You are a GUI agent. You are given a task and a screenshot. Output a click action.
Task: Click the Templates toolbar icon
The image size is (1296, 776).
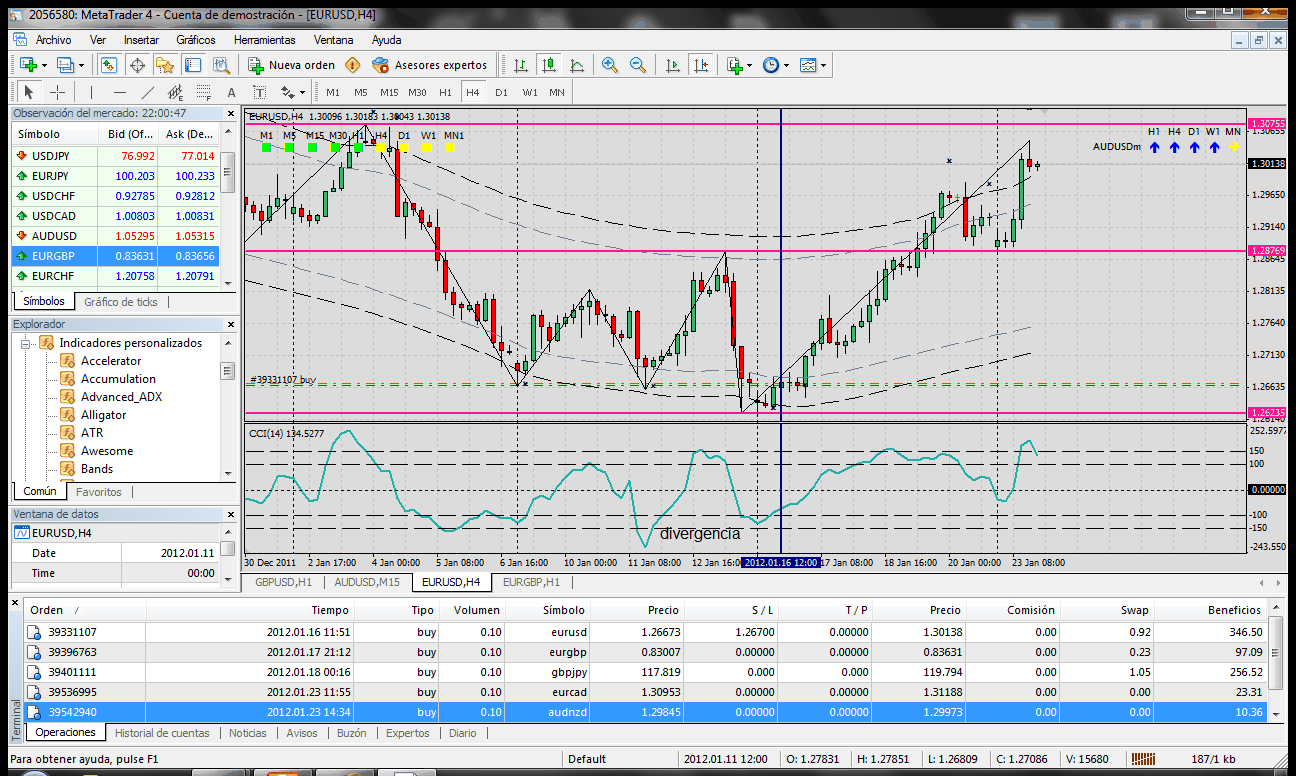(808, 65)
